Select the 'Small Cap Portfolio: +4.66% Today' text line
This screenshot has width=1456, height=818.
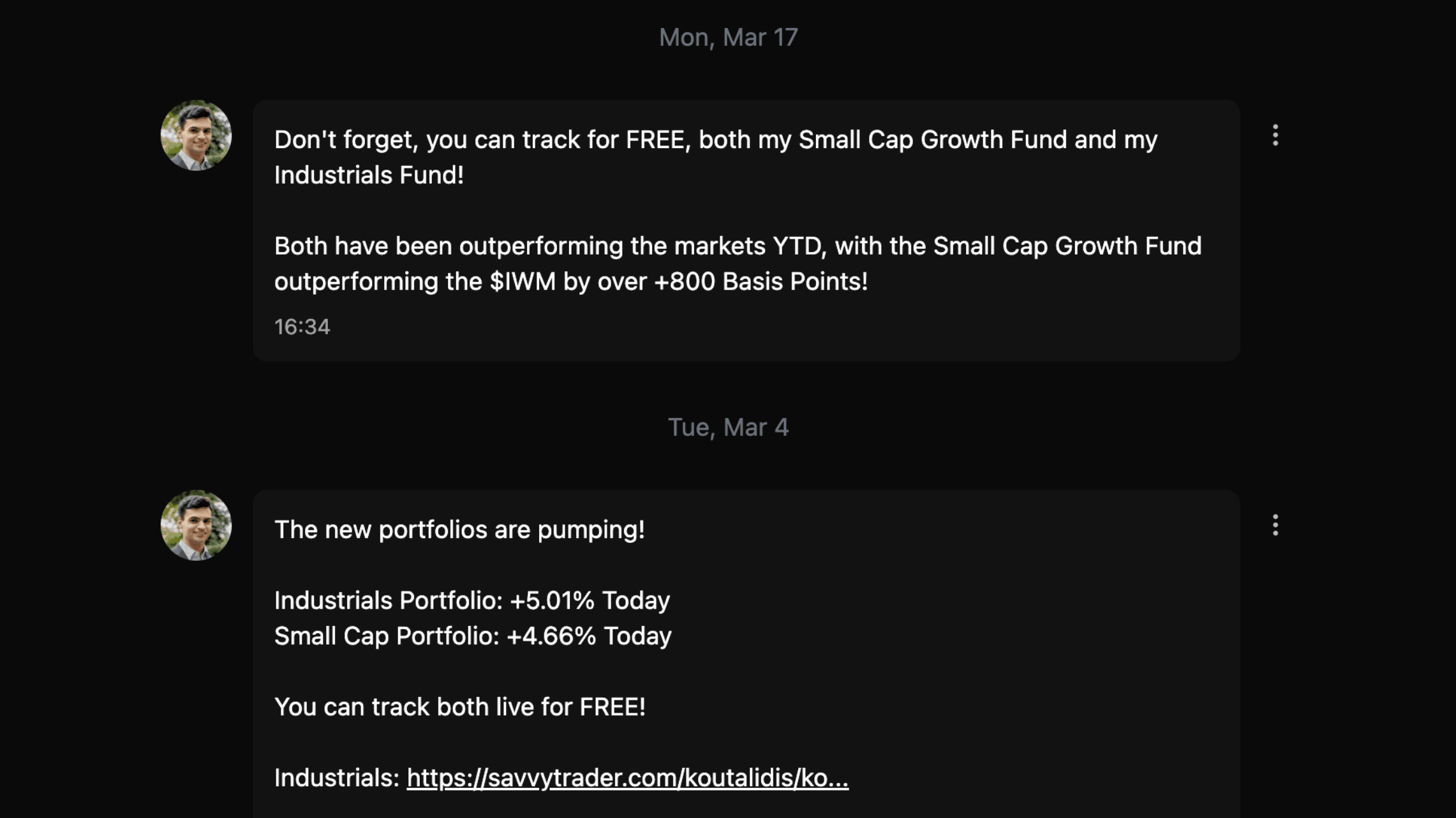(472, 636)
